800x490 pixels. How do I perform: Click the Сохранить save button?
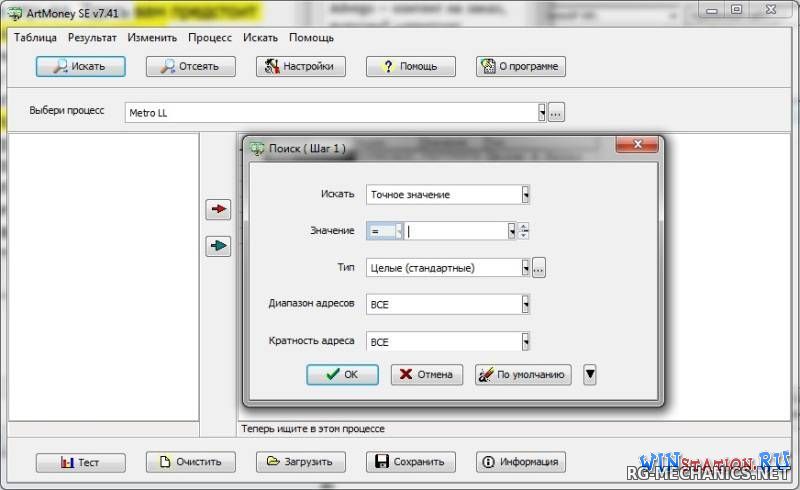click(410, 462)
